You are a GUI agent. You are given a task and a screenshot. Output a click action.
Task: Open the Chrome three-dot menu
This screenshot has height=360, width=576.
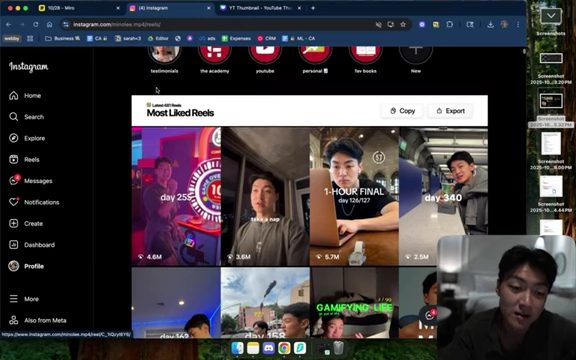coord(518,25)
